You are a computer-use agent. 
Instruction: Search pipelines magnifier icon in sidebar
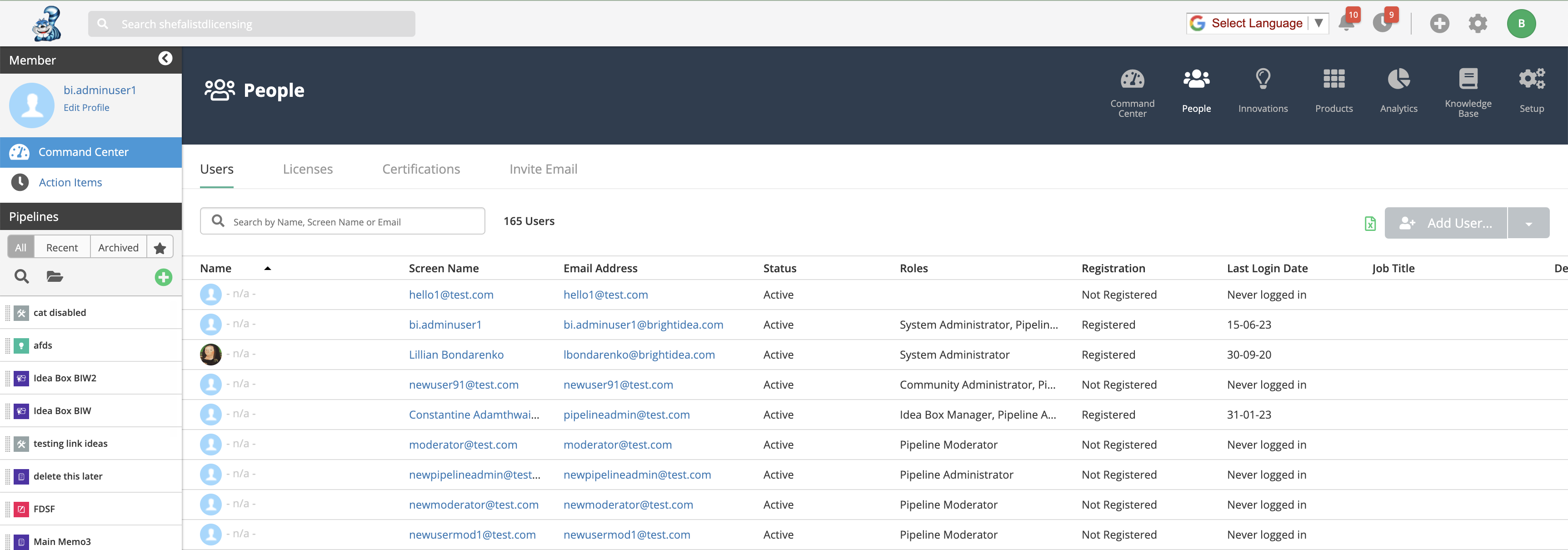[22, 276]
